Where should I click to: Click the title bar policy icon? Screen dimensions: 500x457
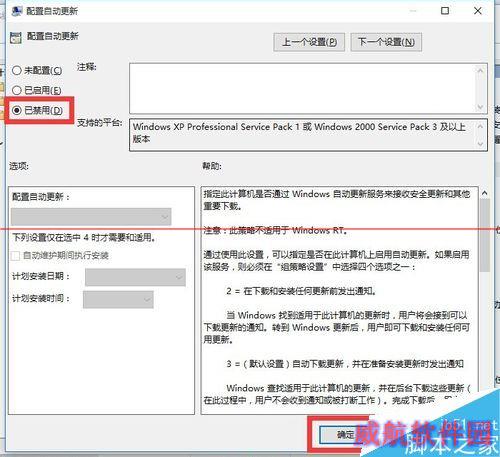click(16, 11)
